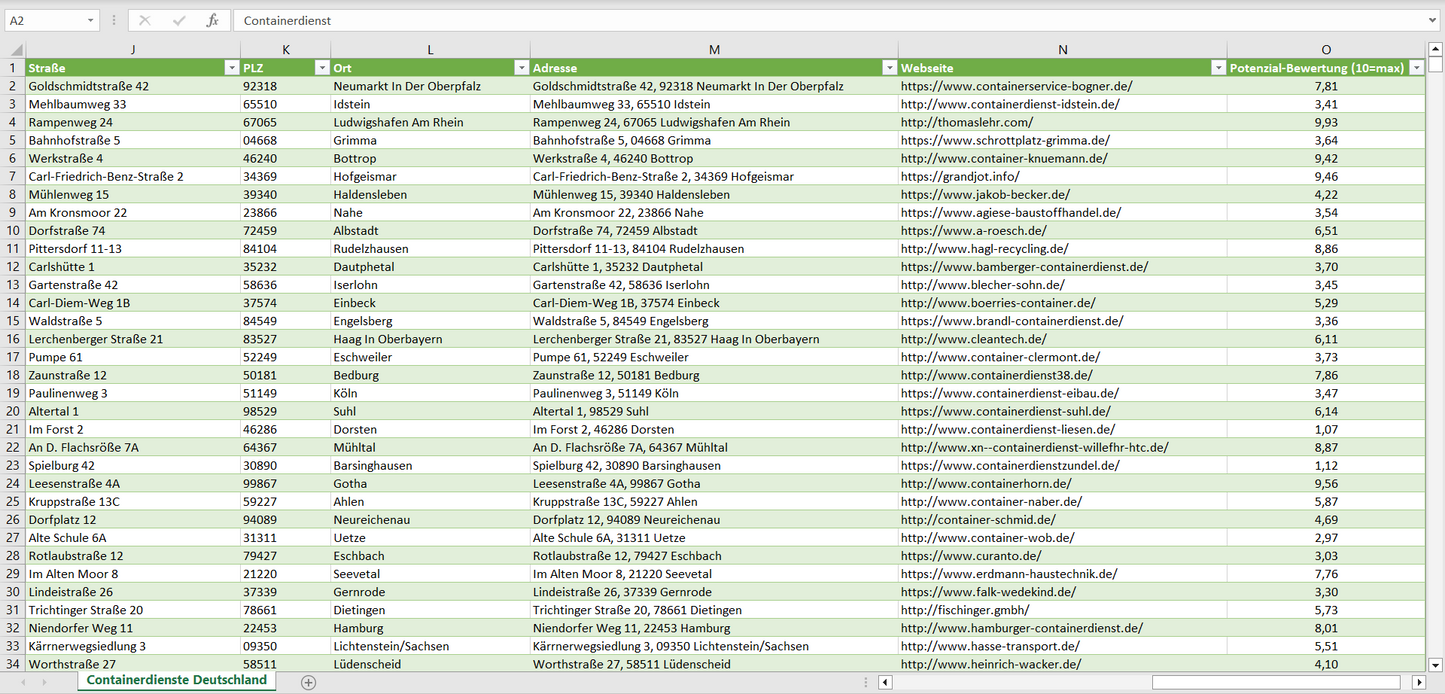The width and height of the screenshot is (1445, 694).
Task: Expand the formula bar with the chevron
Action: click(1433, 20)
